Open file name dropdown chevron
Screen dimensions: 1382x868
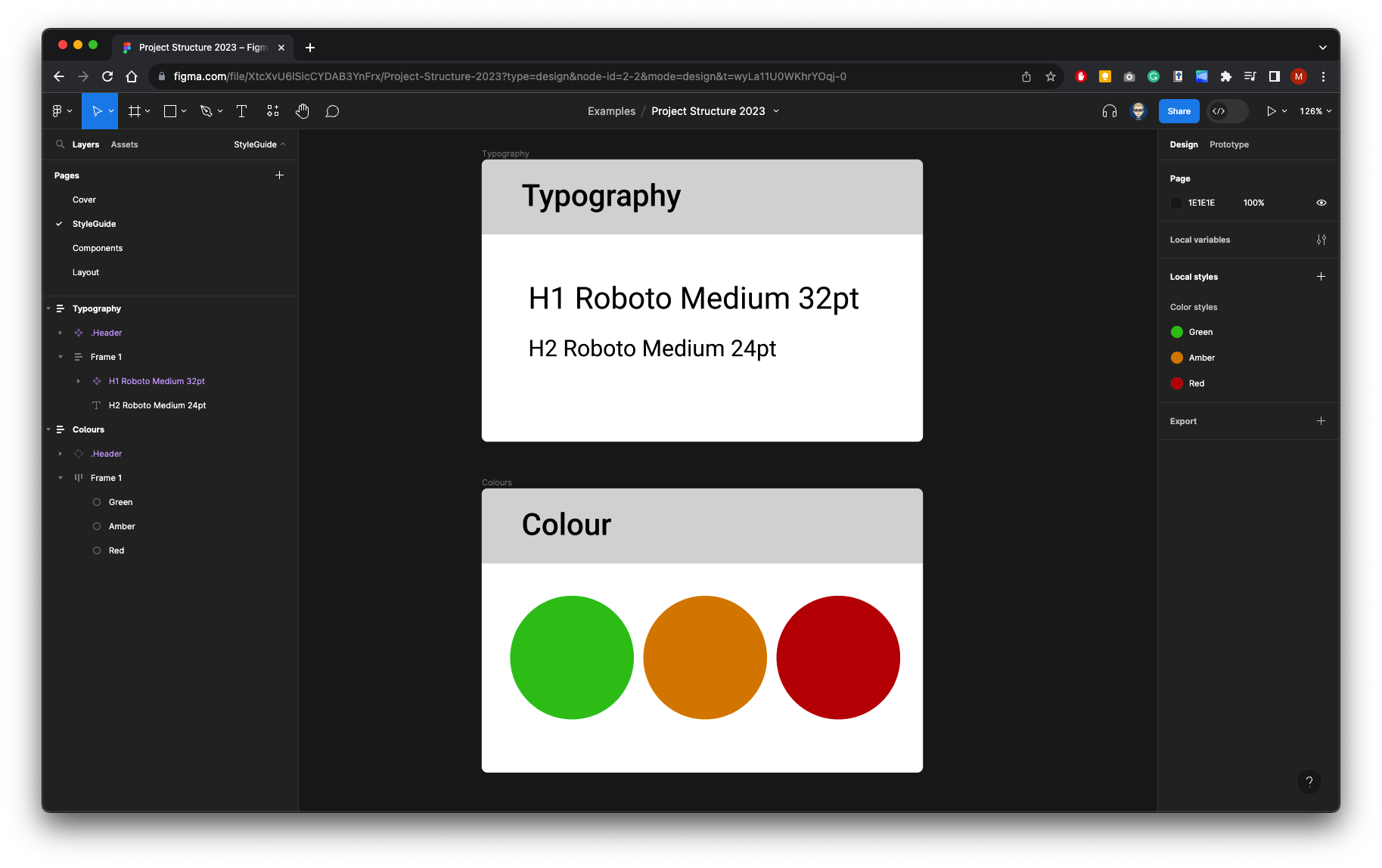click(x=776, y=111)
